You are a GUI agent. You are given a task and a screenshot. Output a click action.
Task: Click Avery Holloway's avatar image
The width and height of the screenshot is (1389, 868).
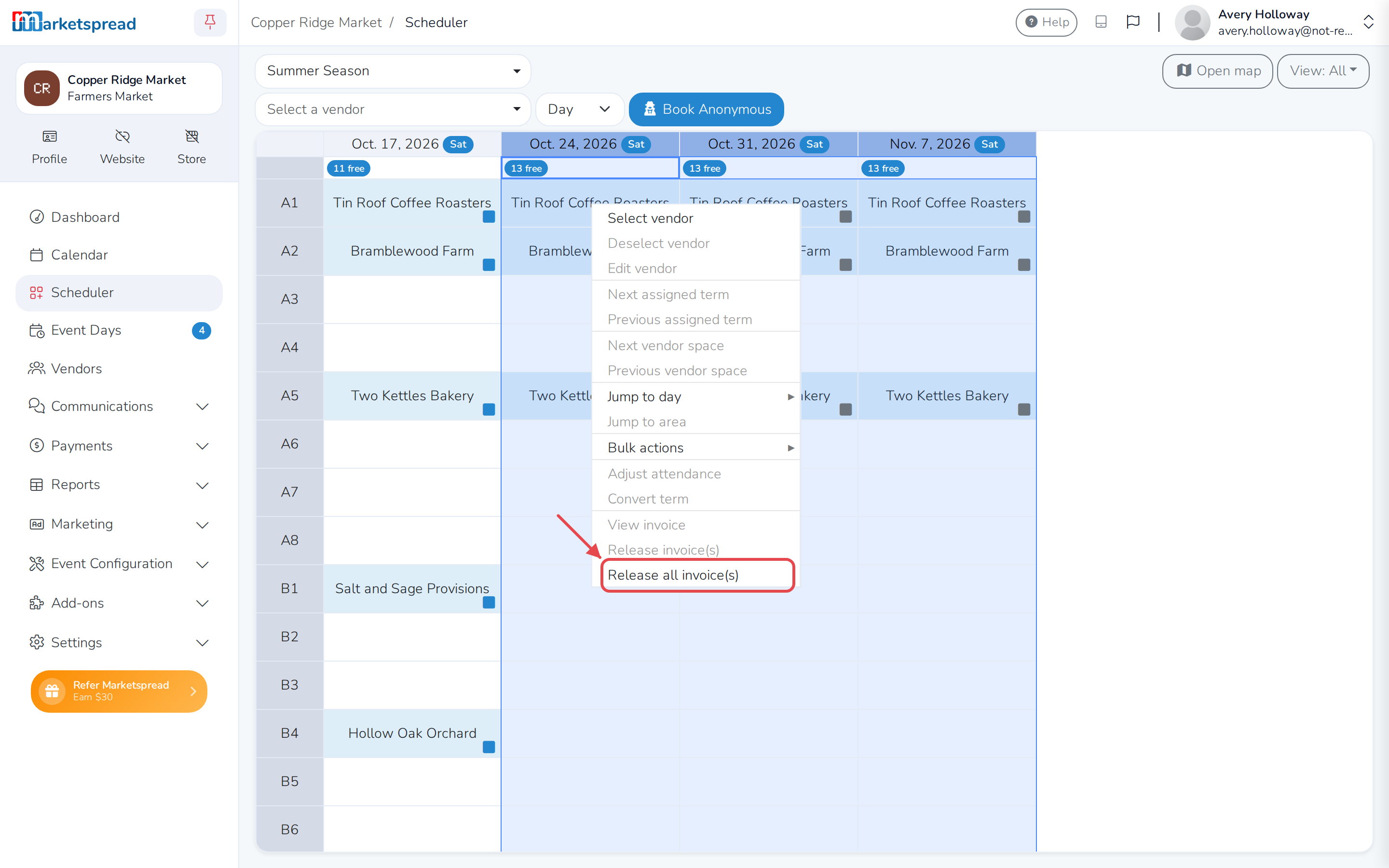pos(1193,22)
